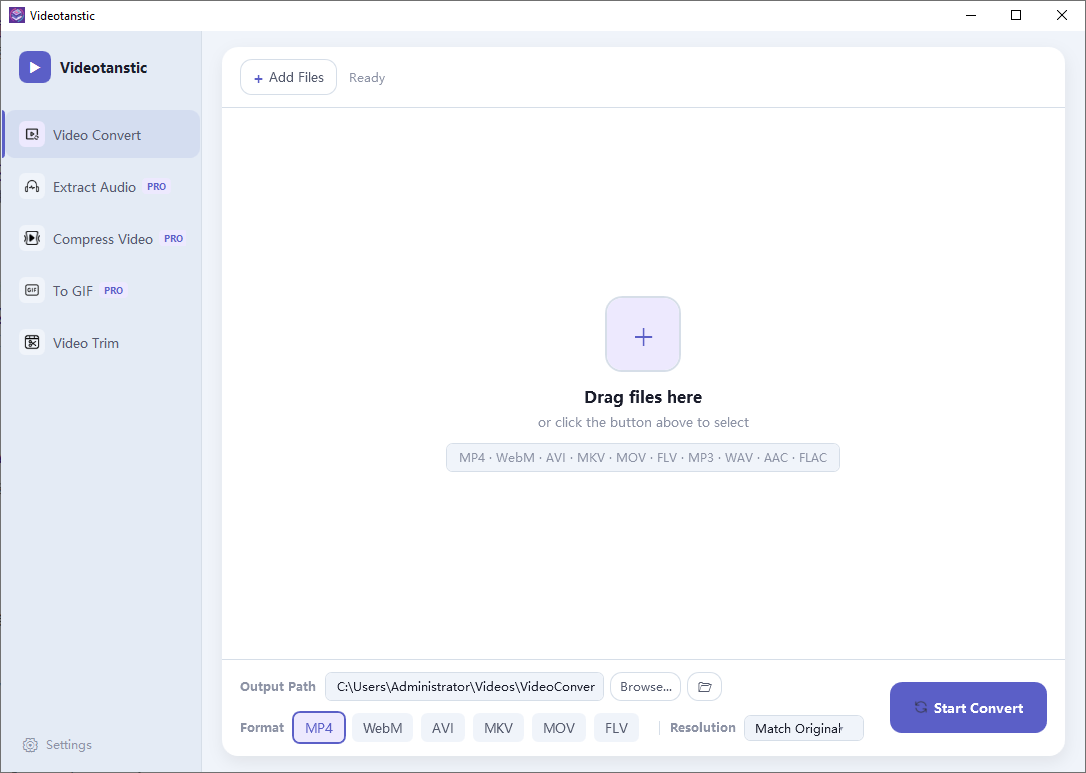Screen dimensions: 1086x773
Task: Click the supported formats list label
Action: click(643, 457)
